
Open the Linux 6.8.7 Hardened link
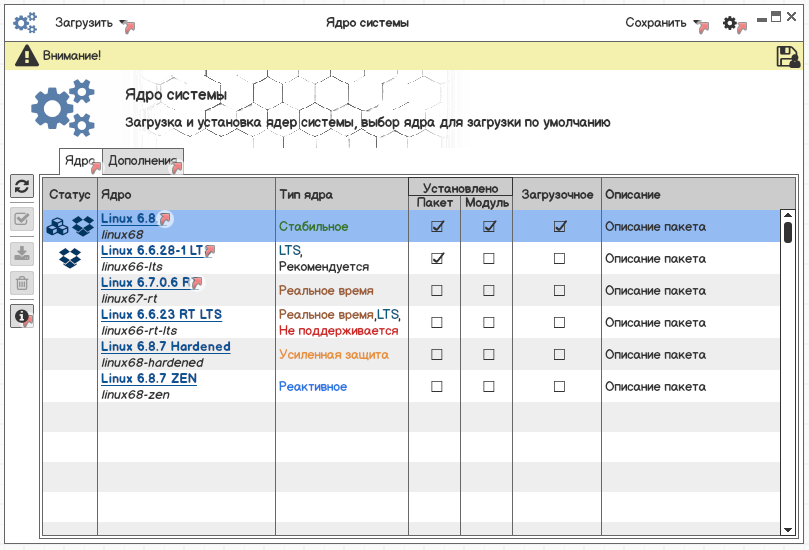tap(165, 347)
